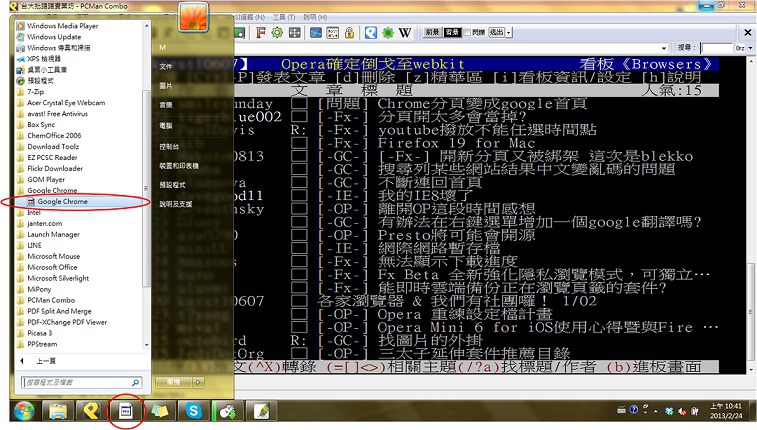Viewport: 757px width, 430px height.
Task: Click the padlock toolbar icon
Action: 350,33
